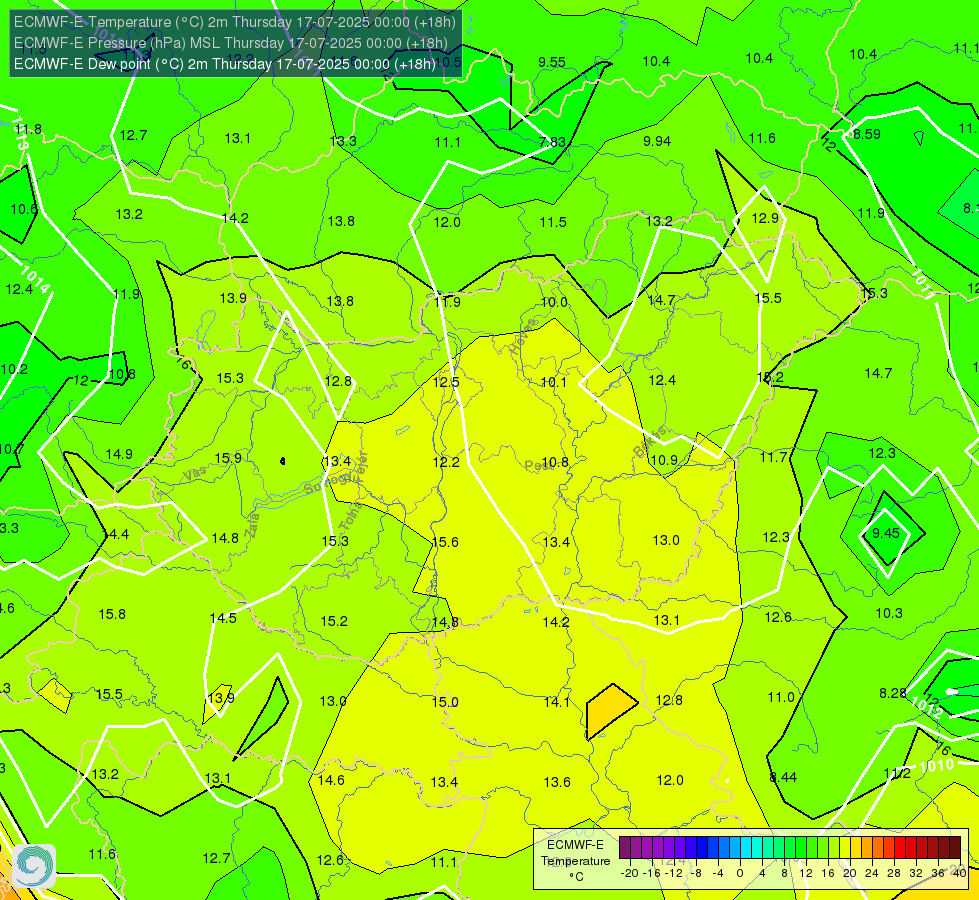
Task: Click the dew point value 7.83
Action: [x=552, y=142]
